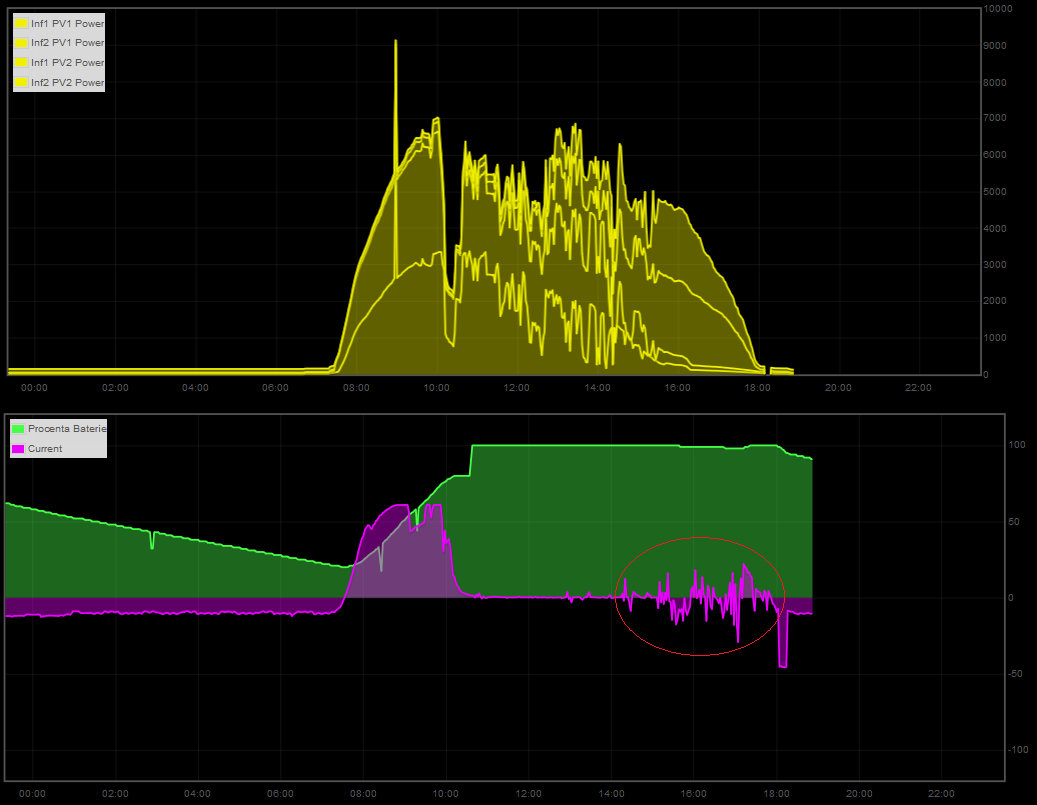
Task: Select the 18:00 label on the bottom chart
Action: pyautogui.click(x=776, y=794)
